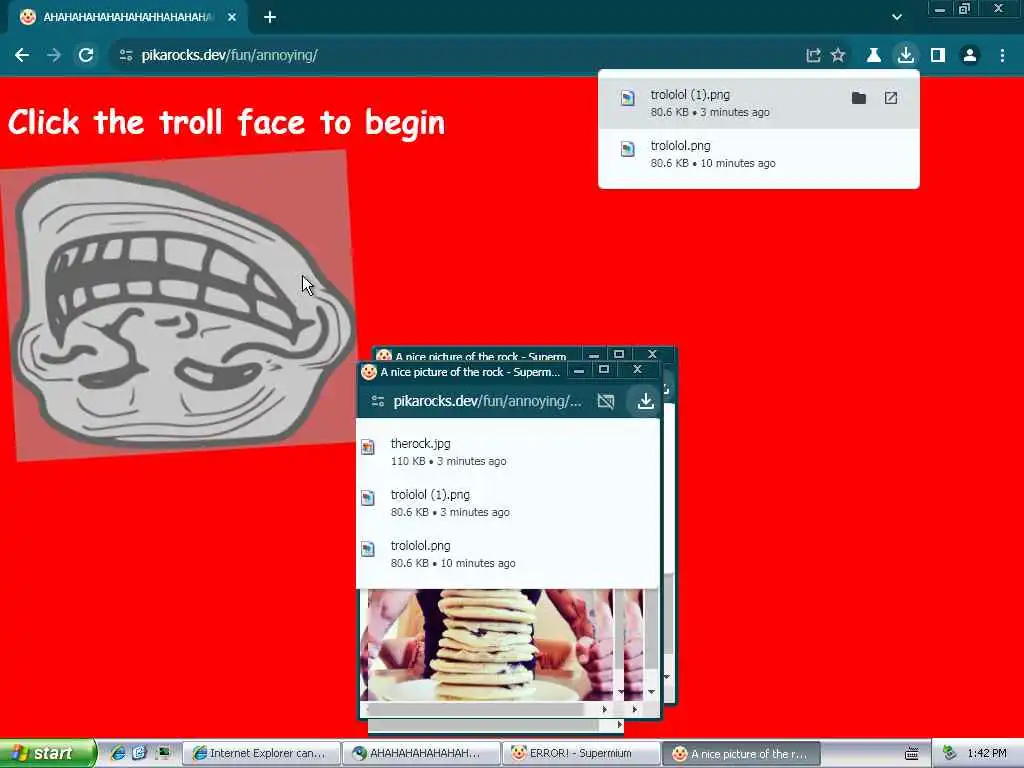Screen dimensions: 1024x768
Task: Click the pancake stack picture
Action: click(490, 645)
